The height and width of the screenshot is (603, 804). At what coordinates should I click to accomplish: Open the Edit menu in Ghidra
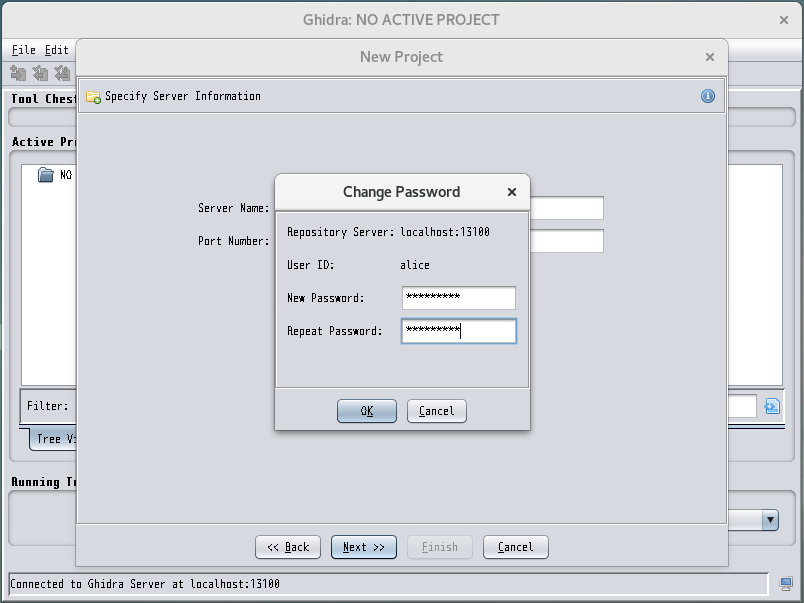[x=56, y=50]
